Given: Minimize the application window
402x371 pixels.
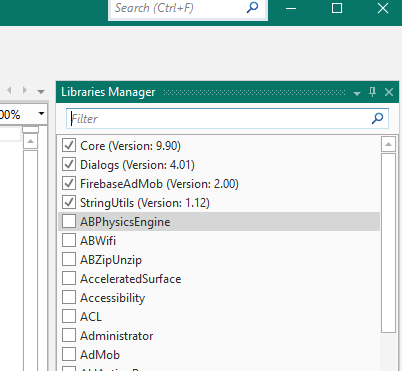Looking at the screenshot, I should pyautogui.click(x=291, y=8).
